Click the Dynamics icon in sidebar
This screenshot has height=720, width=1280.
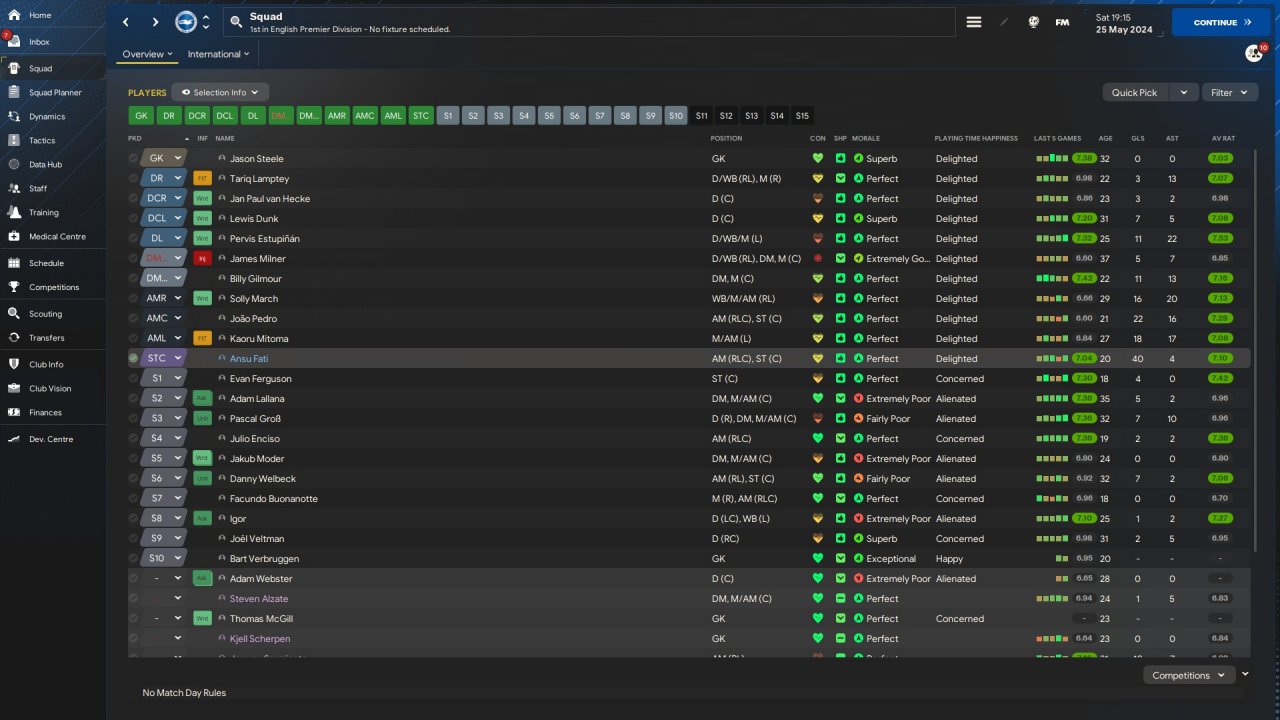[x=14, y=116]
